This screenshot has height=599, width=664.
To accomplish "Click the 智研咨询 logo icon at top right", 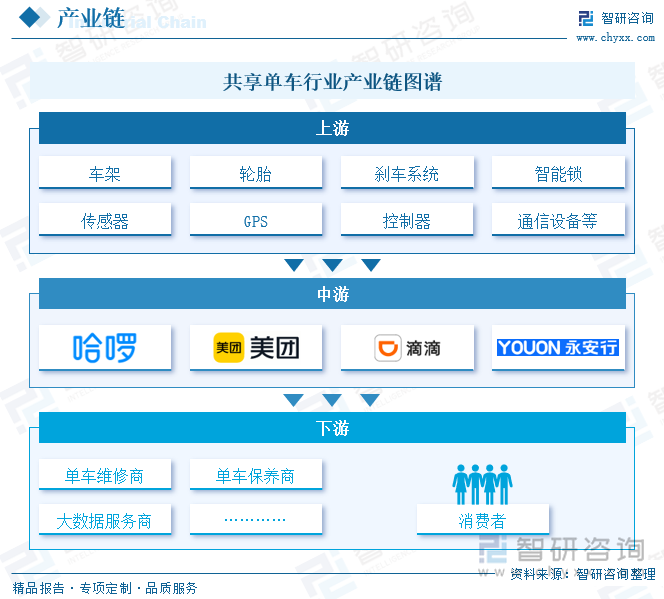I will pyautogui.click(x=586, y=18).
